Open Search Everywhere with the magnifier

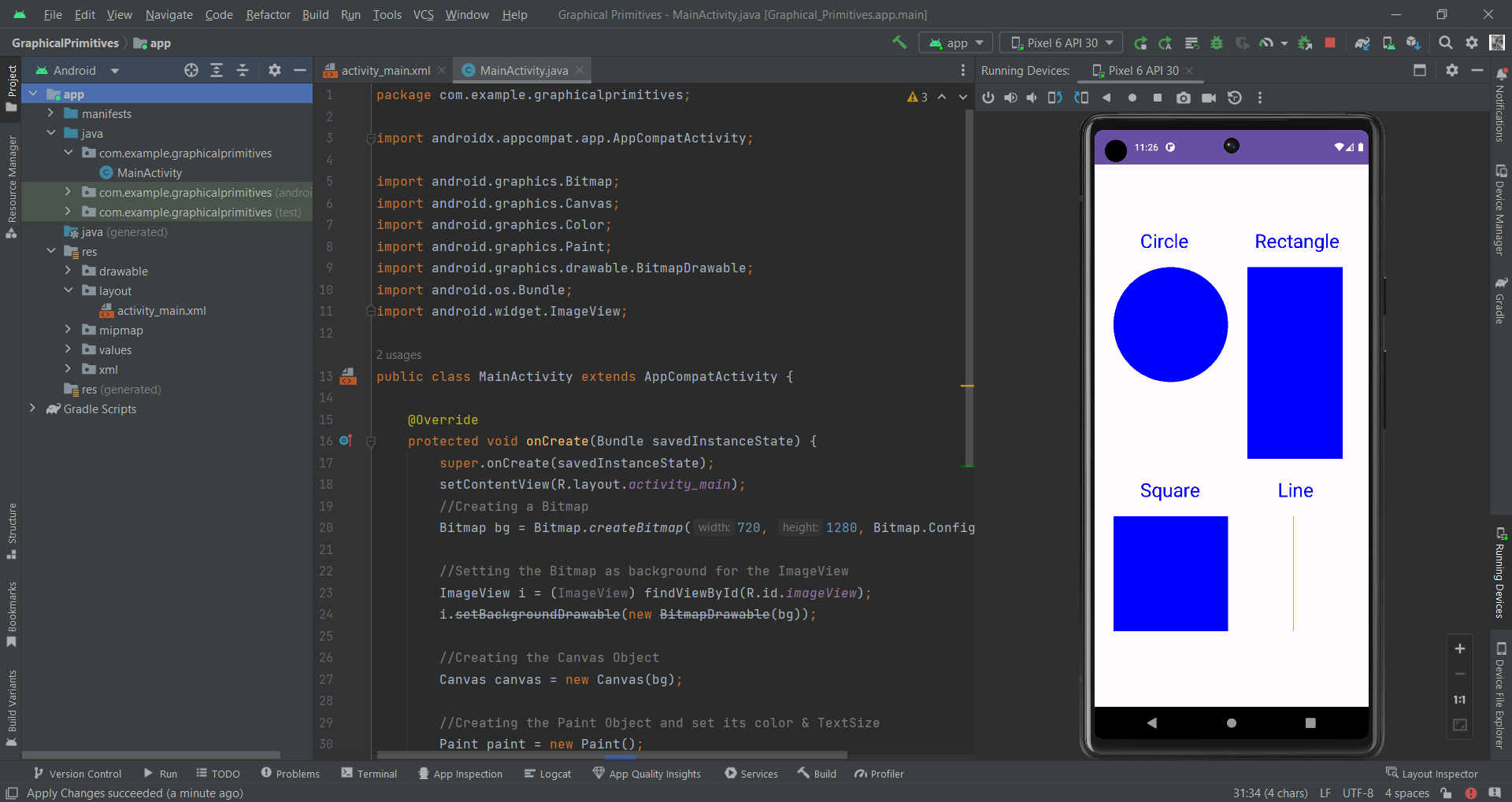point(1446,43)
